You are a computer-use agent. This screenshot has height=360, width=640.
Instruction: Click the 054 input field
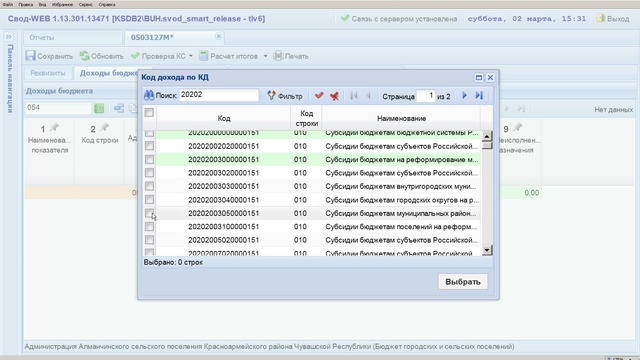click(x=58, y=108)
